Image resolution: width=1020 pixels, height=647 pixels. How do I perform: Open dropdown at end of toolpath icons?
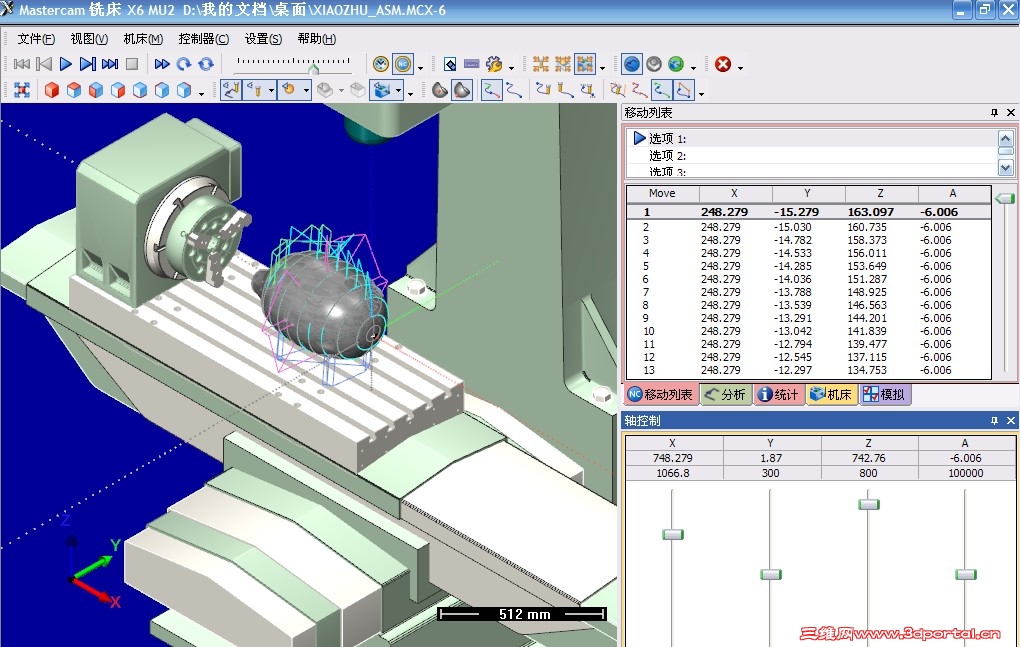coord(701,94)
